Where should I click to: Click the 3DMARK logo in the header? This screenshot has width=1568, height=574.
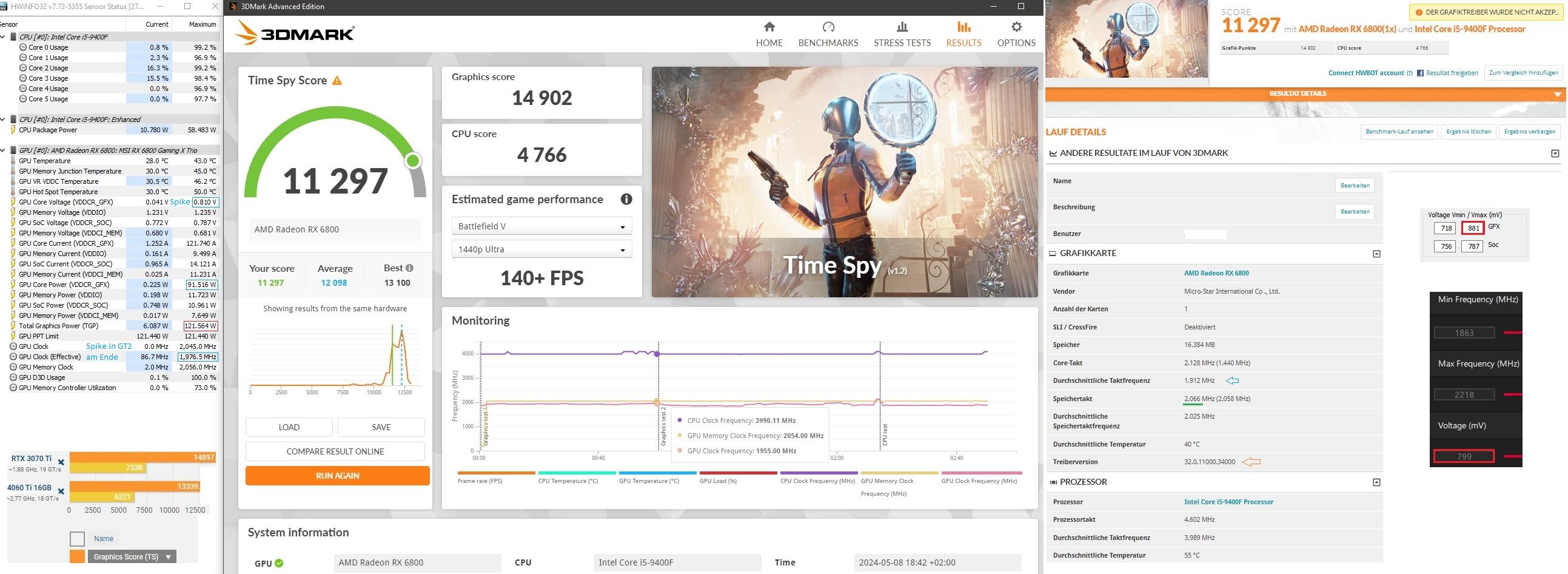click(295, 33)
